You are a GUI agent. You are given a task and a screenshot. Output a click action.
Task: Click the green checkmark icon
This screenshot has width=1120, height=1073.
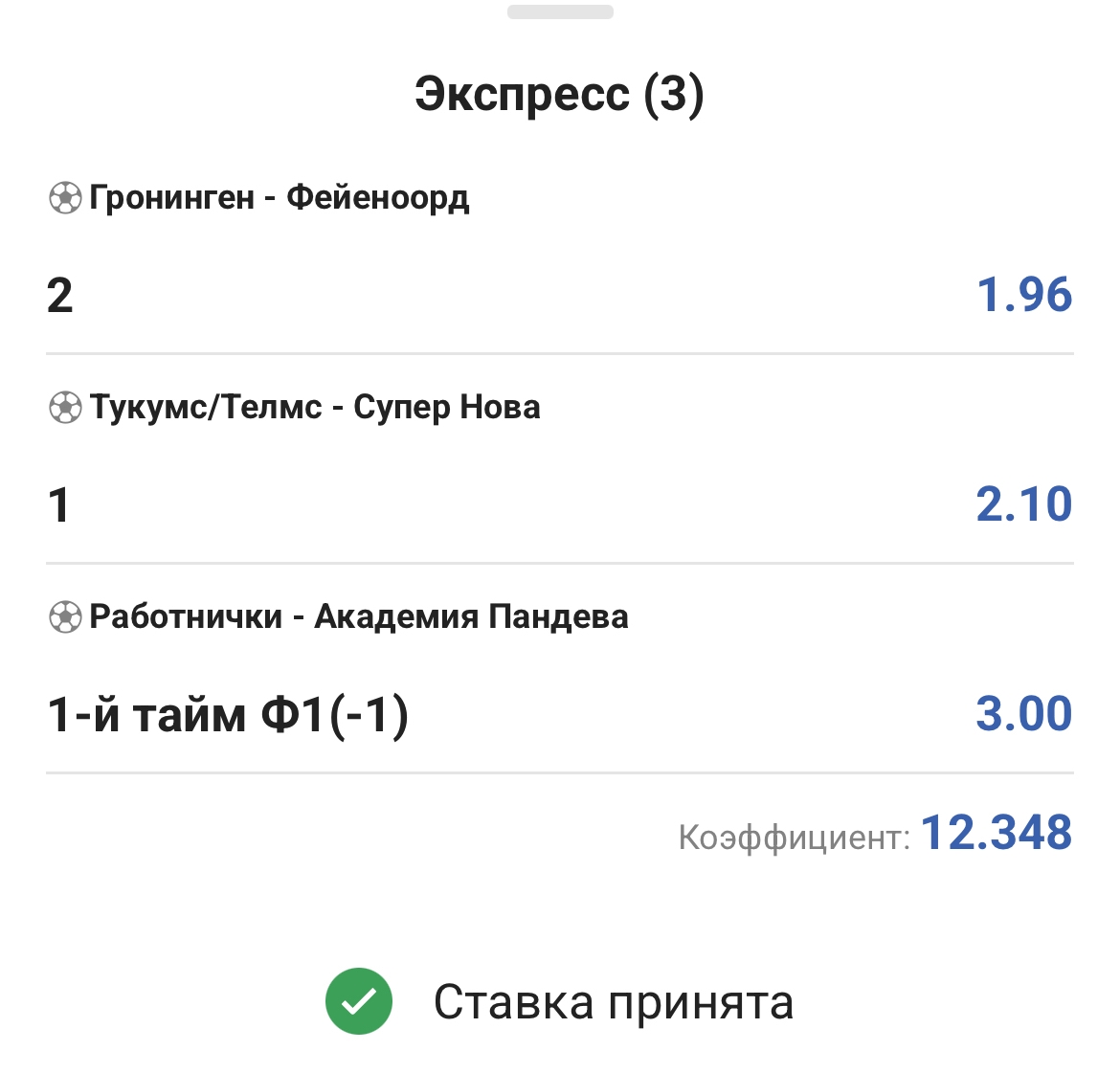359,1002
